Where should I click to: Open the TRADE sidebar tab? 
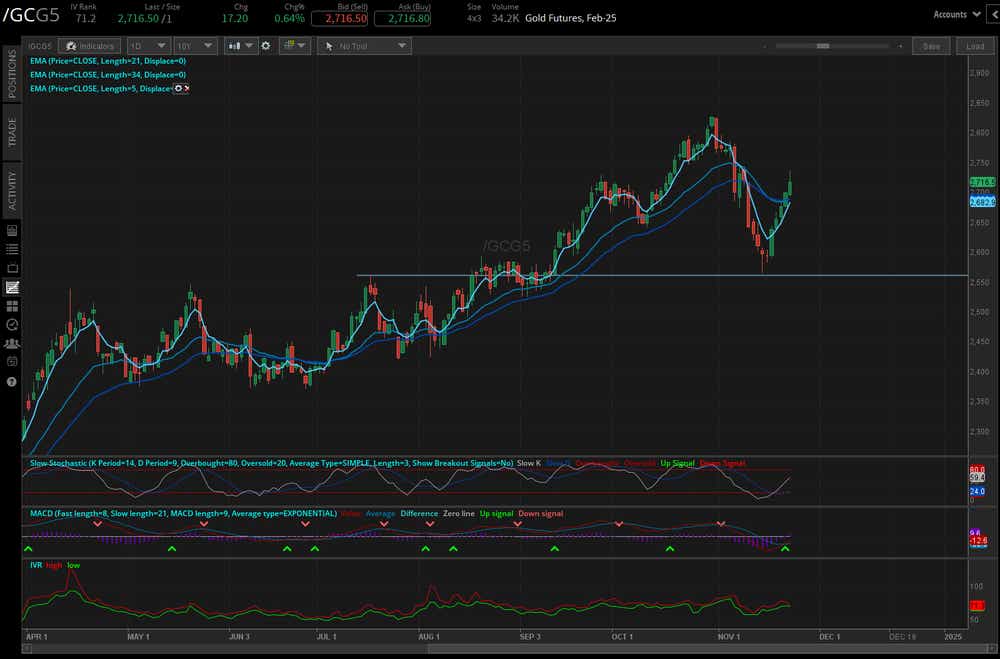click(9, 128)
